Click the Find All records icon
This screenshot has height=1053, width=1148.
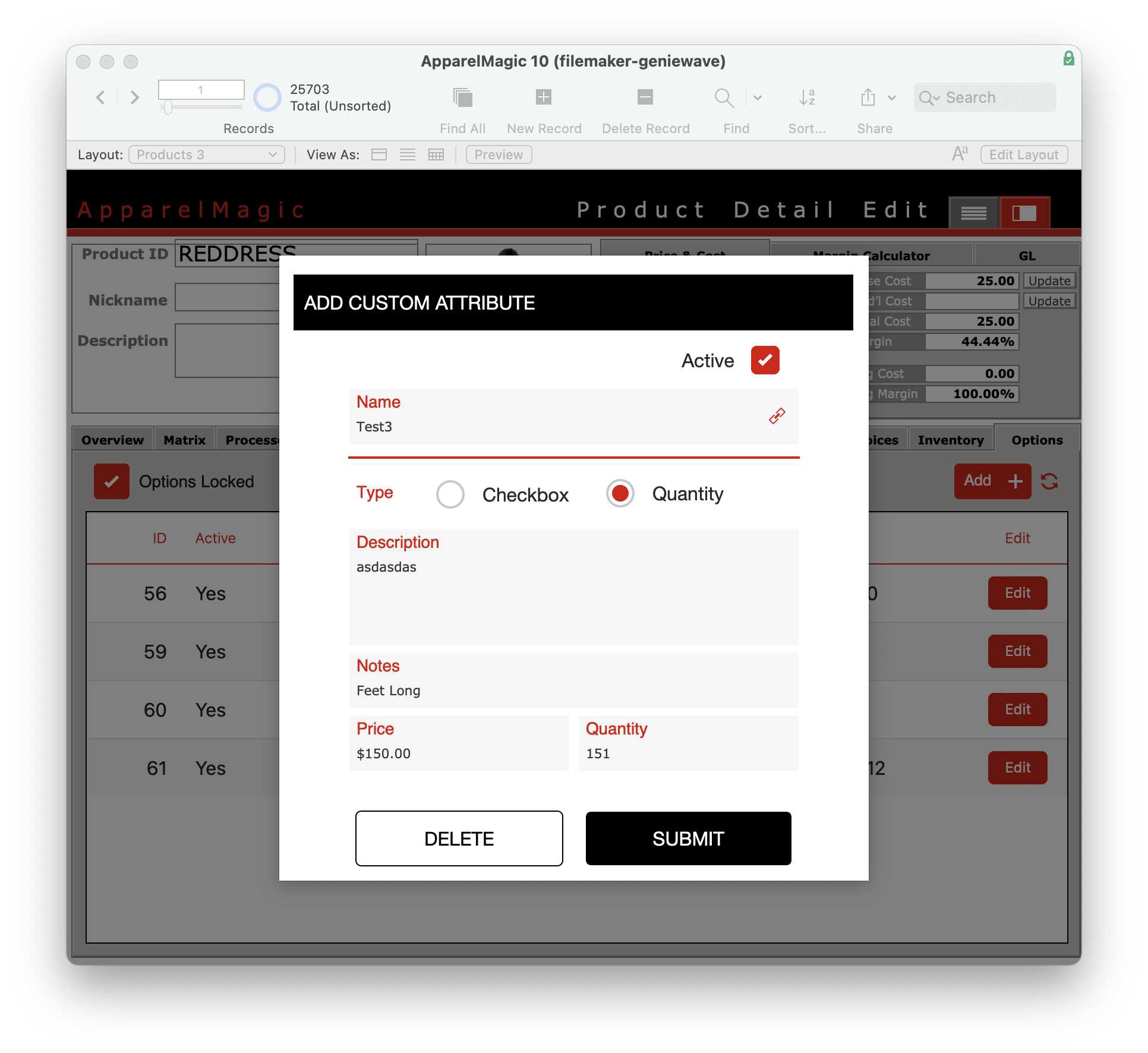pyautogui.click(x=462, y=97)
